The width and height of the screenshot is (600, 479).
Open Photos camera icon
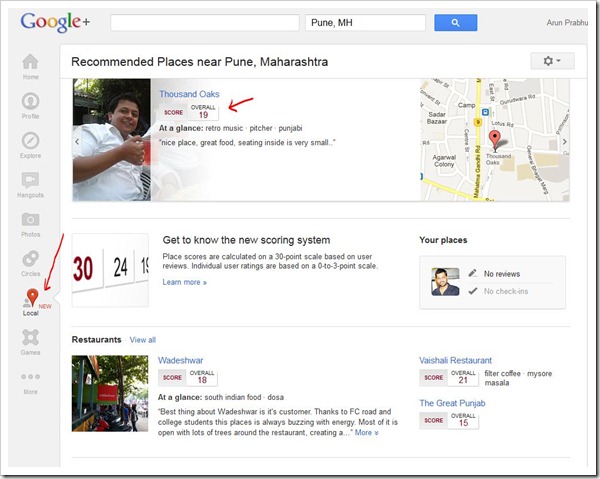click(31, 222)
